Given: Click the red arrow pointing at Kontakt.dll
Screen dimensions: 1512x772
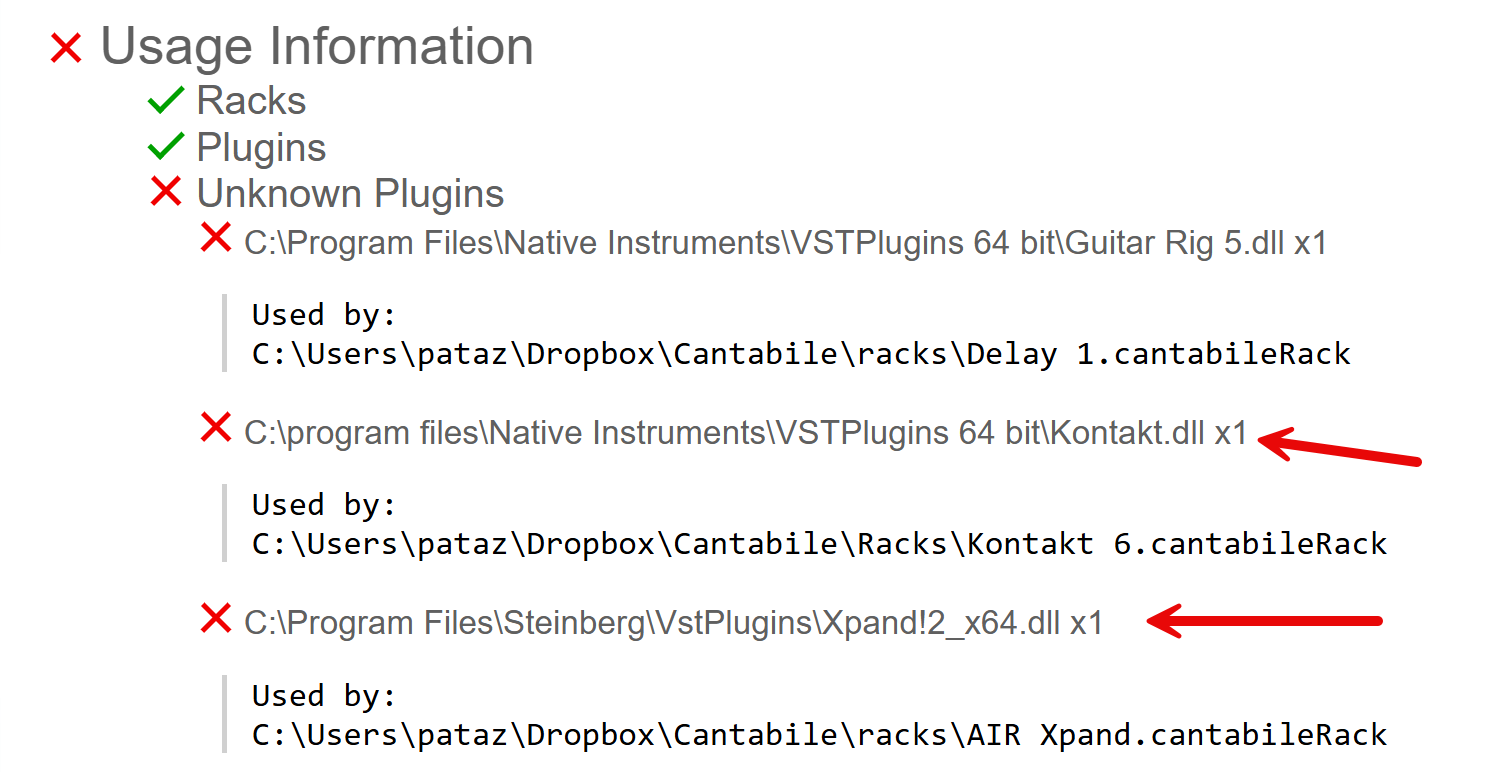Looking at the screenshot, I should (x=1339, y=447).
